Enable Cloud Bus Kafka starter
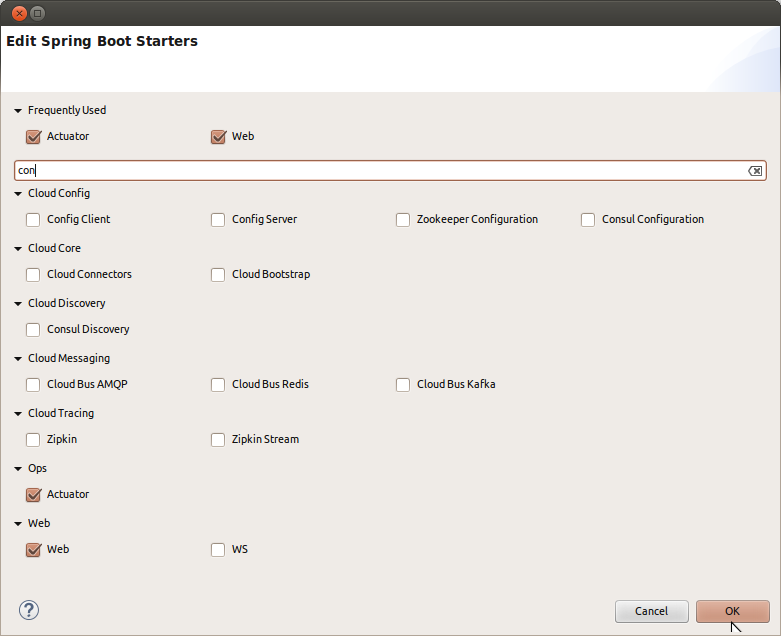 point(403,384)
